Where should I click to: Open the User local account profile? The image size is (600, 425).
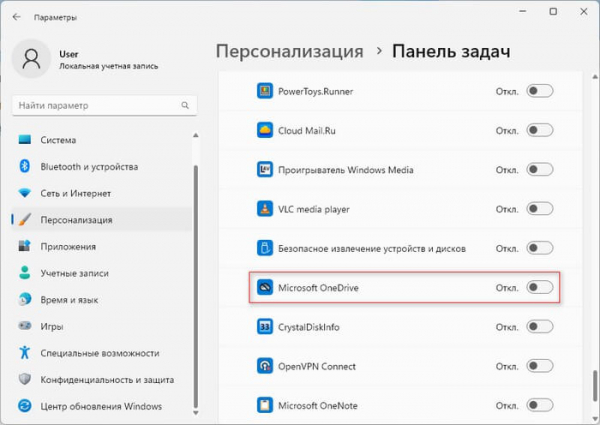86,59
